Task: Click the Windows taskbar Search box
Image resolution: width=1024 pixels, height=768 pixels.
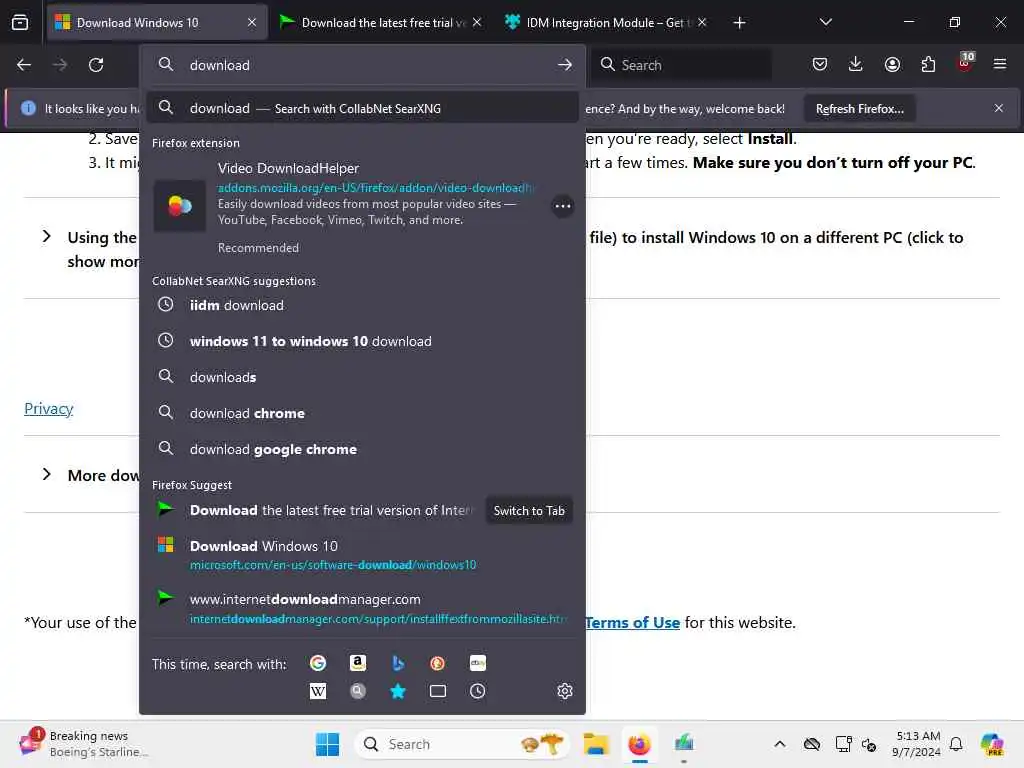Action: pyautogui.click(x=462, y=744)
